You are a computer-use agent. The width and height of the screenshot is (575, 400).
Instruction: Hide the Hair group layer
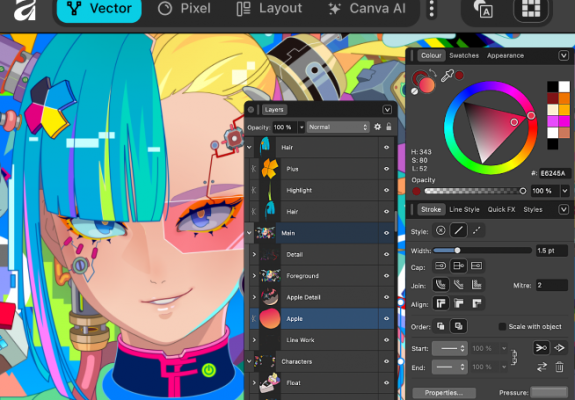(x=387, y=147)
